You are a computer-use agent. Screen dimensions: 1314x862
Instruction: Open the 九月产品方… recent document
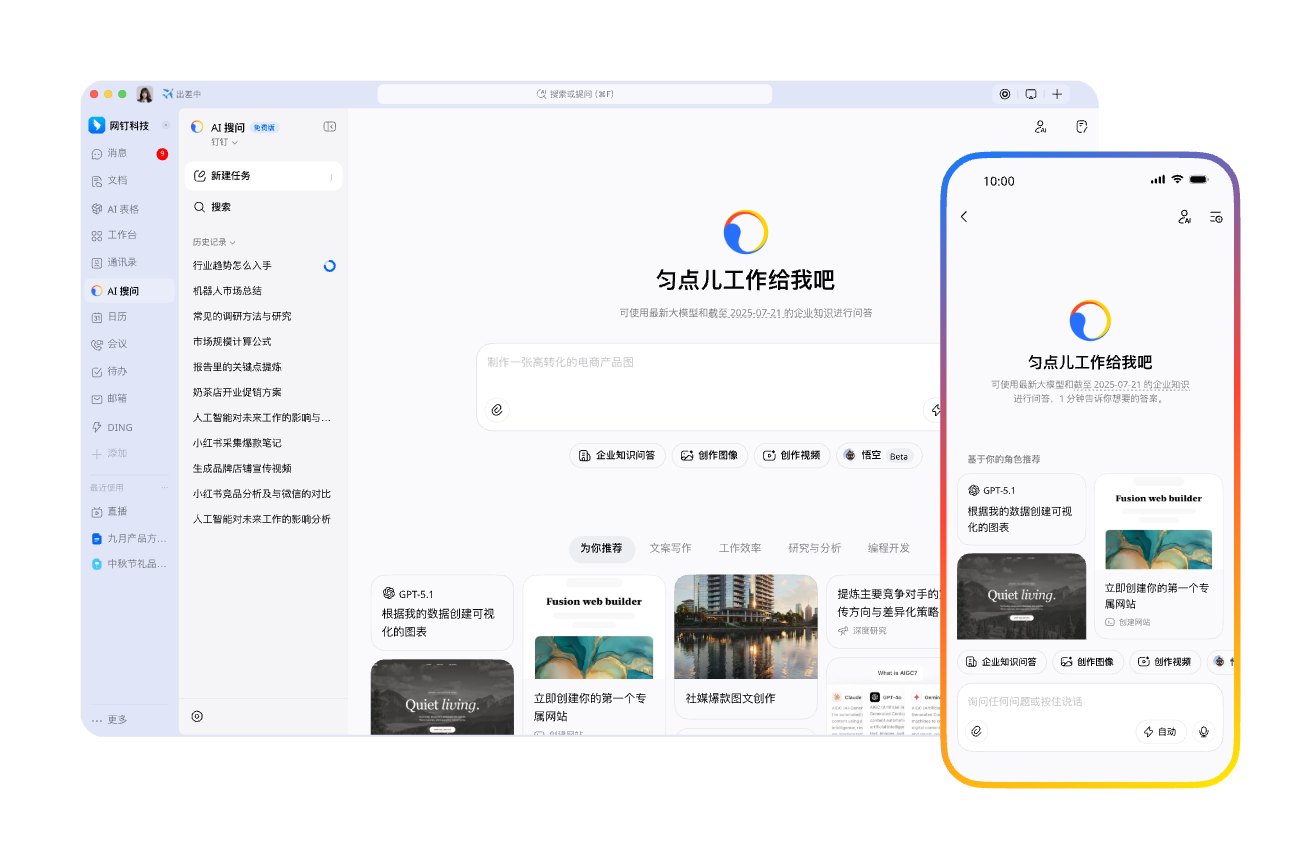(127, 538)
